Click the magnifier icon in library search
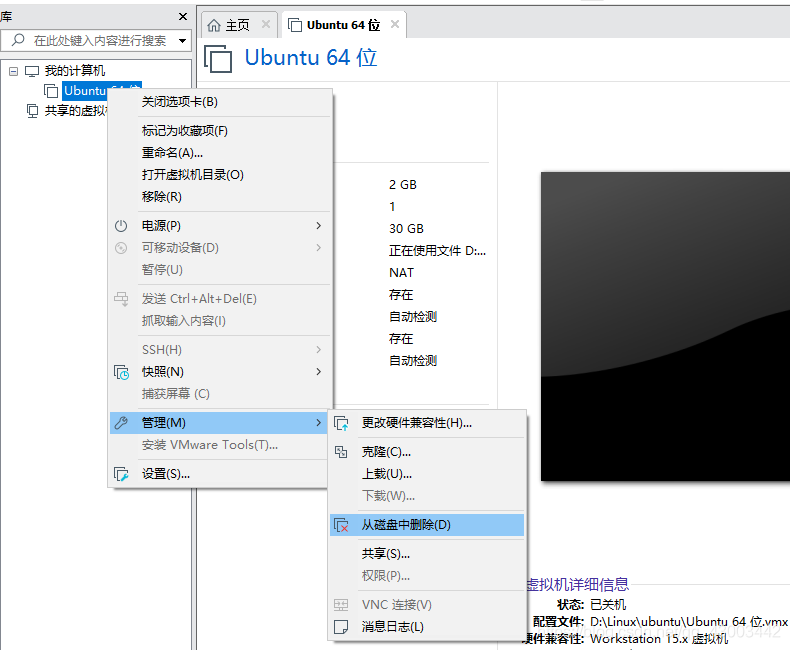This screenshot has height=650, width=790. [18, 40]
